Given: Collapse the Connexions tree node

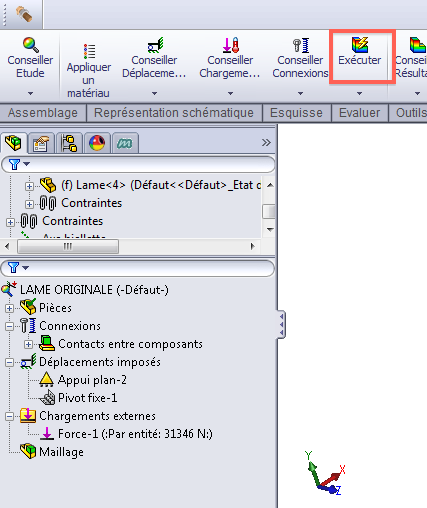Looking at the screenshot, I should pyautogui.click(x=10, y=326).
